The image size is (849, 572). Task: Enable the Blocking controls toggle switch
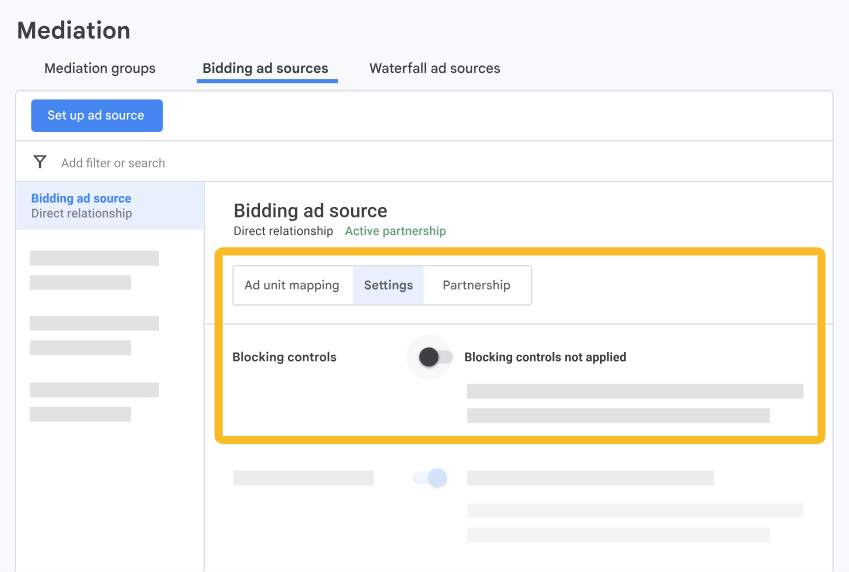point(434,357)
